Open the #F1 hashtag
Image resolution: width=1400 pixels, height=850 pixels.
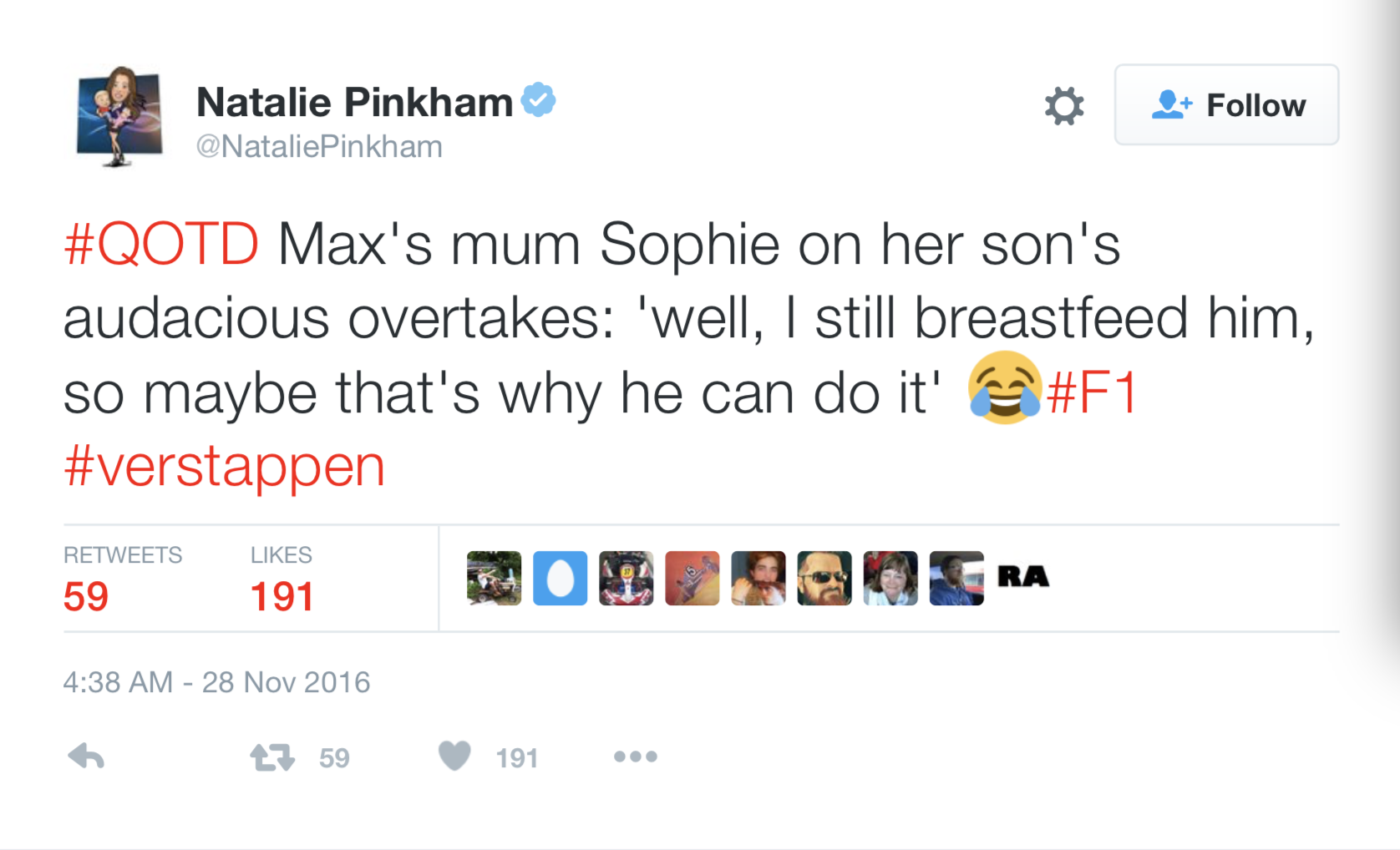click(1092, 393)
